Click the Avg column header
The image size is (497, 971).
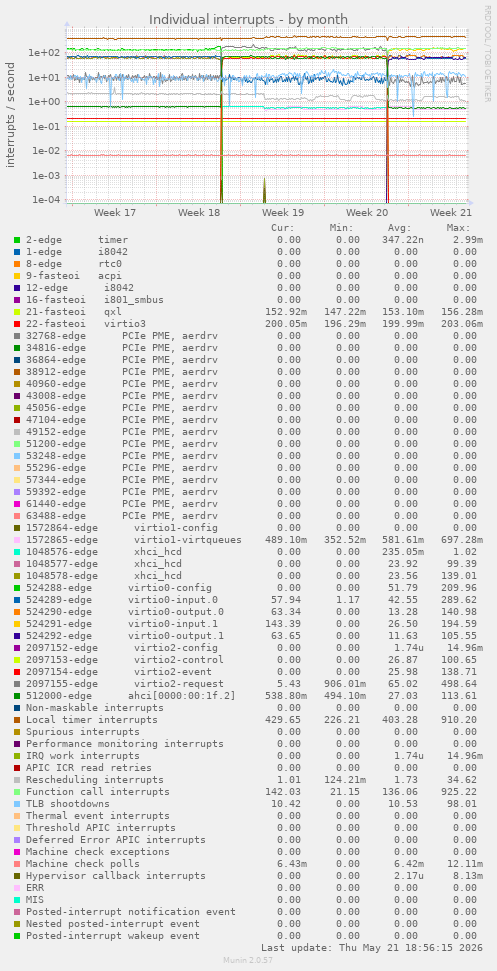click(x=400, y=228)
